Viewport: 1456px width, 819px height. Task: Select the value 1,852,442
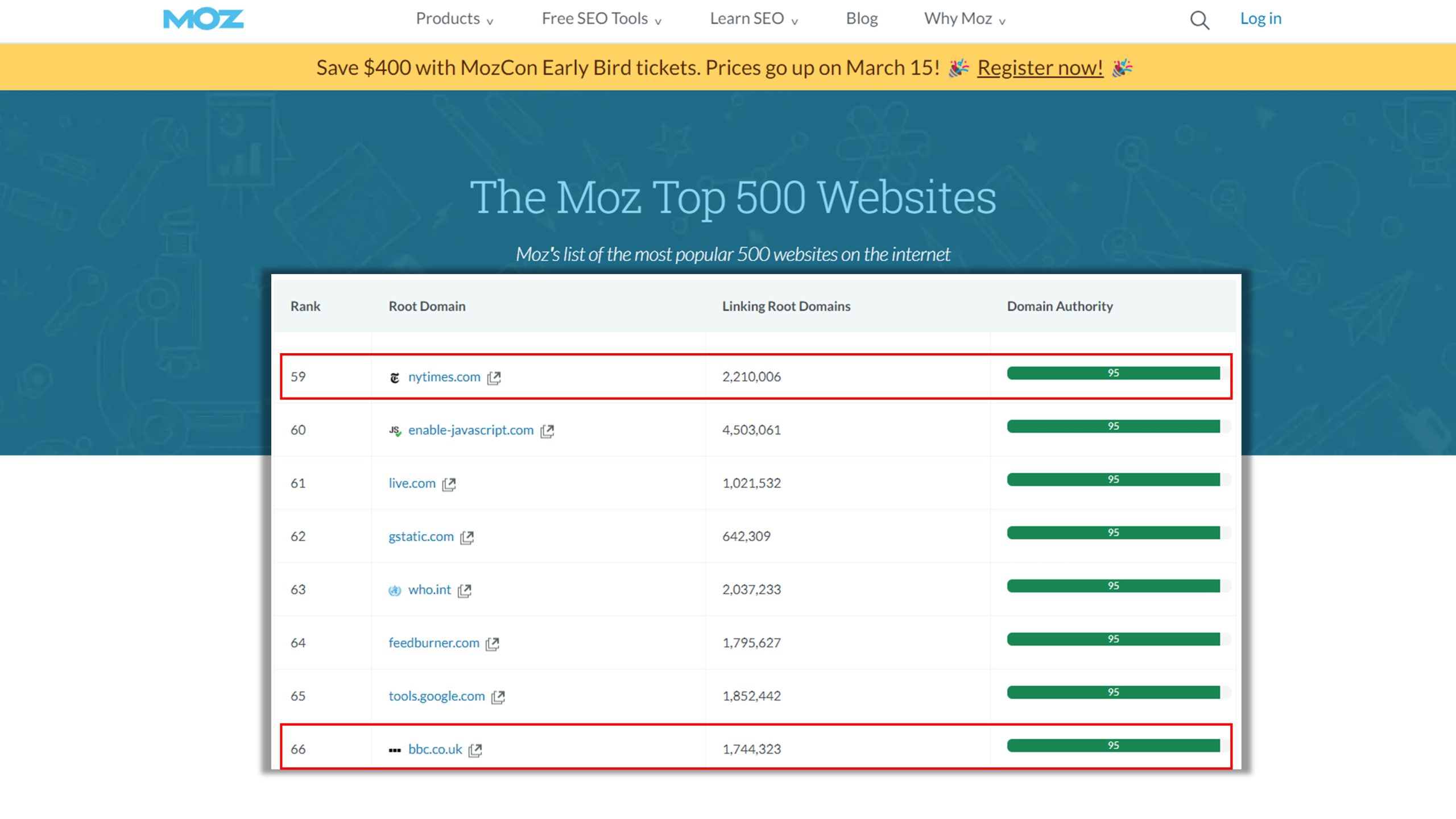(751, 696)
